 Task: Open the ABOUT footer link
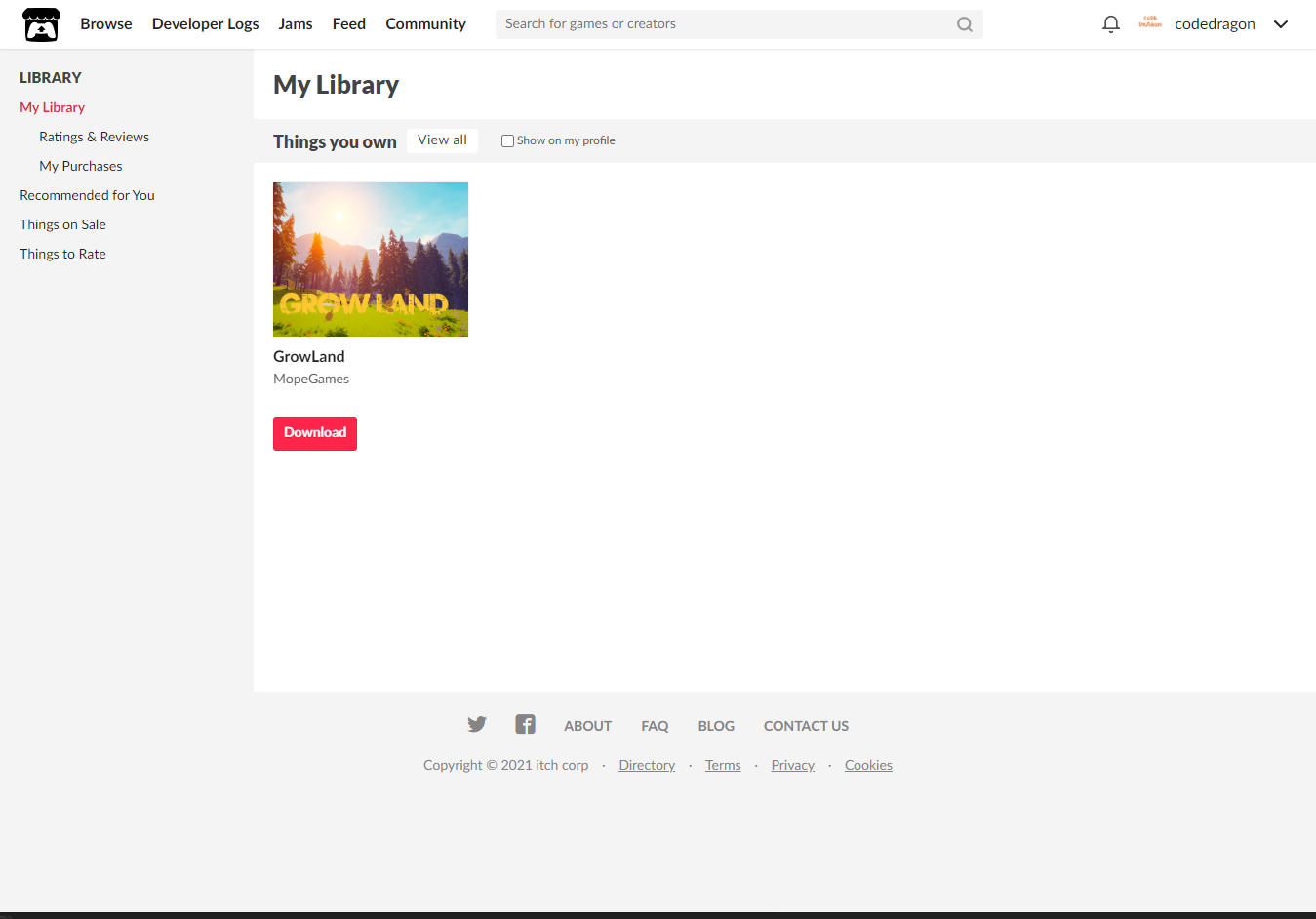[588, 726]
